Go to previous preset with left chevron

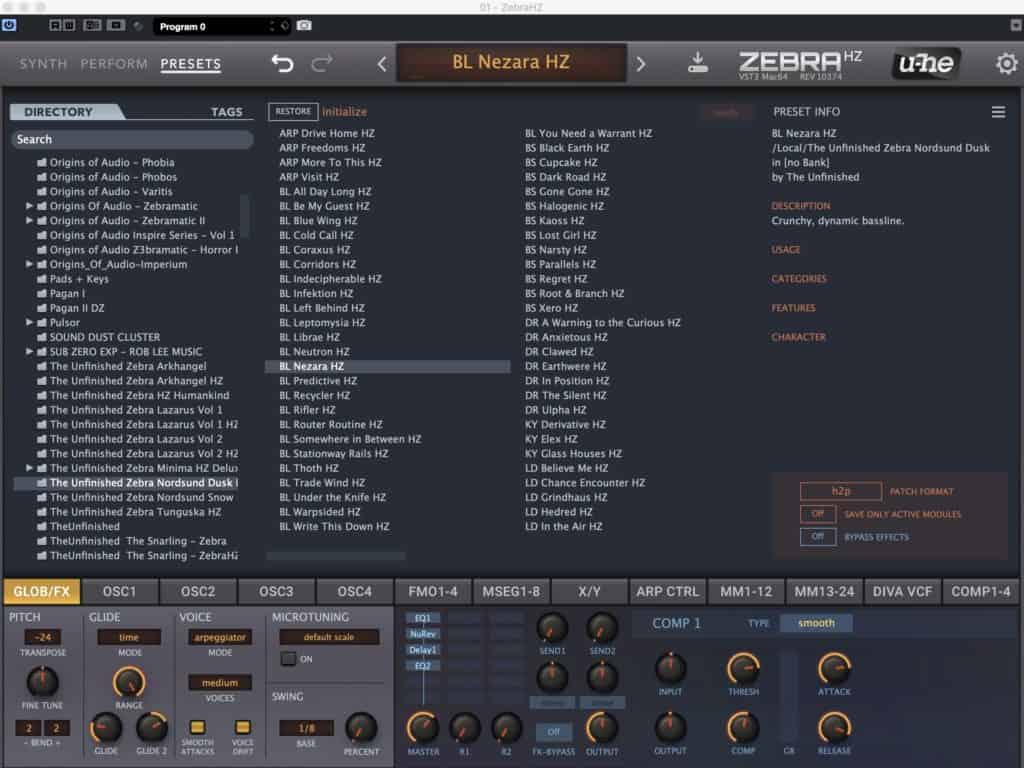click(x=382, y=64)
